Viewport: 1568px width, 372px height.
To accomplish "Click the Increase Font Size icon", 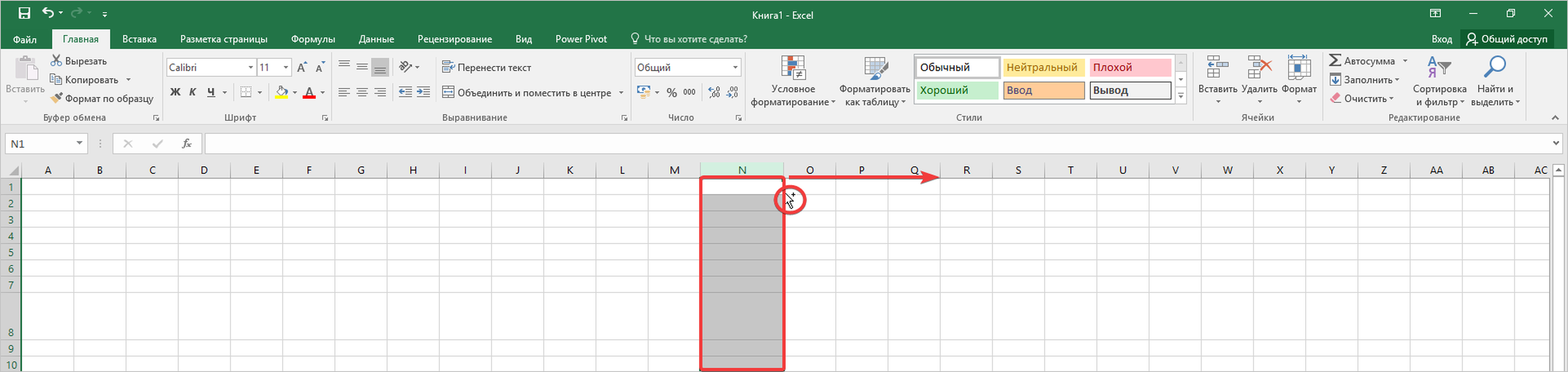I will point(302,68).
